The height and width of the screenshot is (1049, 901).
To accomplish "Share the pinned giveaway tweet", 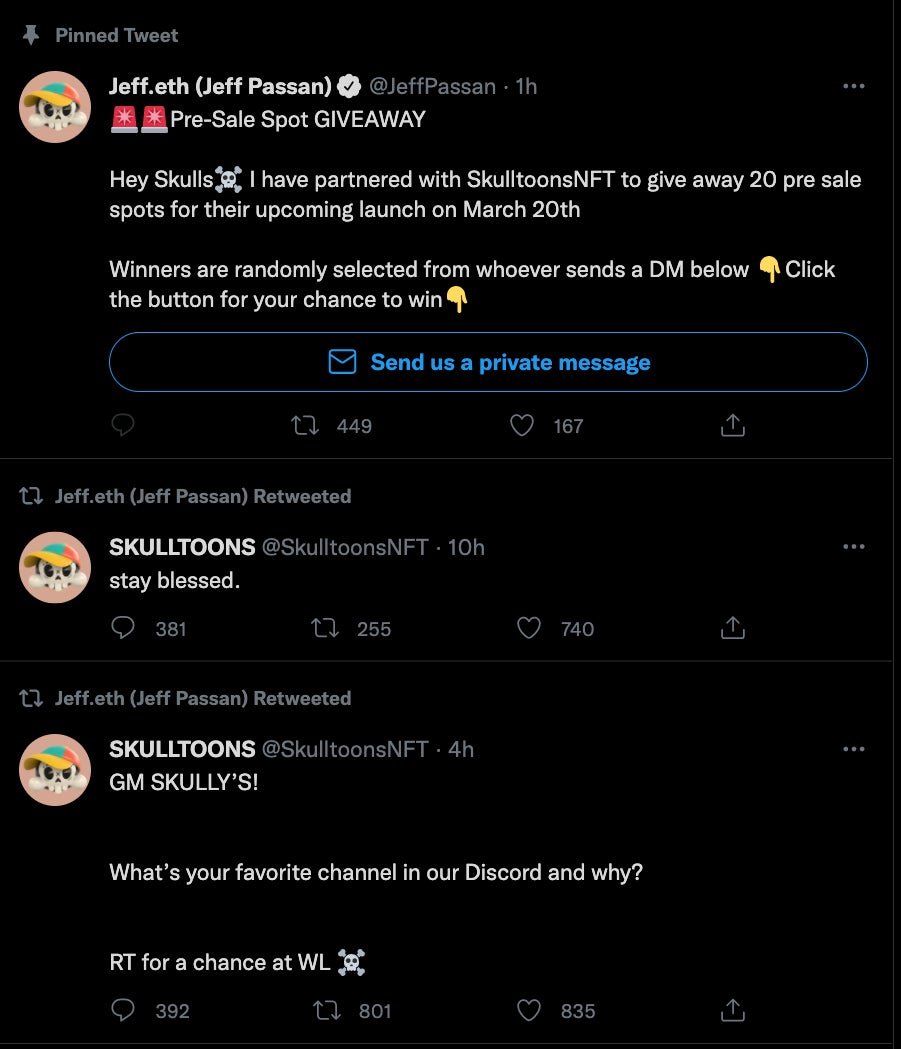I will [x=733, y=426].
